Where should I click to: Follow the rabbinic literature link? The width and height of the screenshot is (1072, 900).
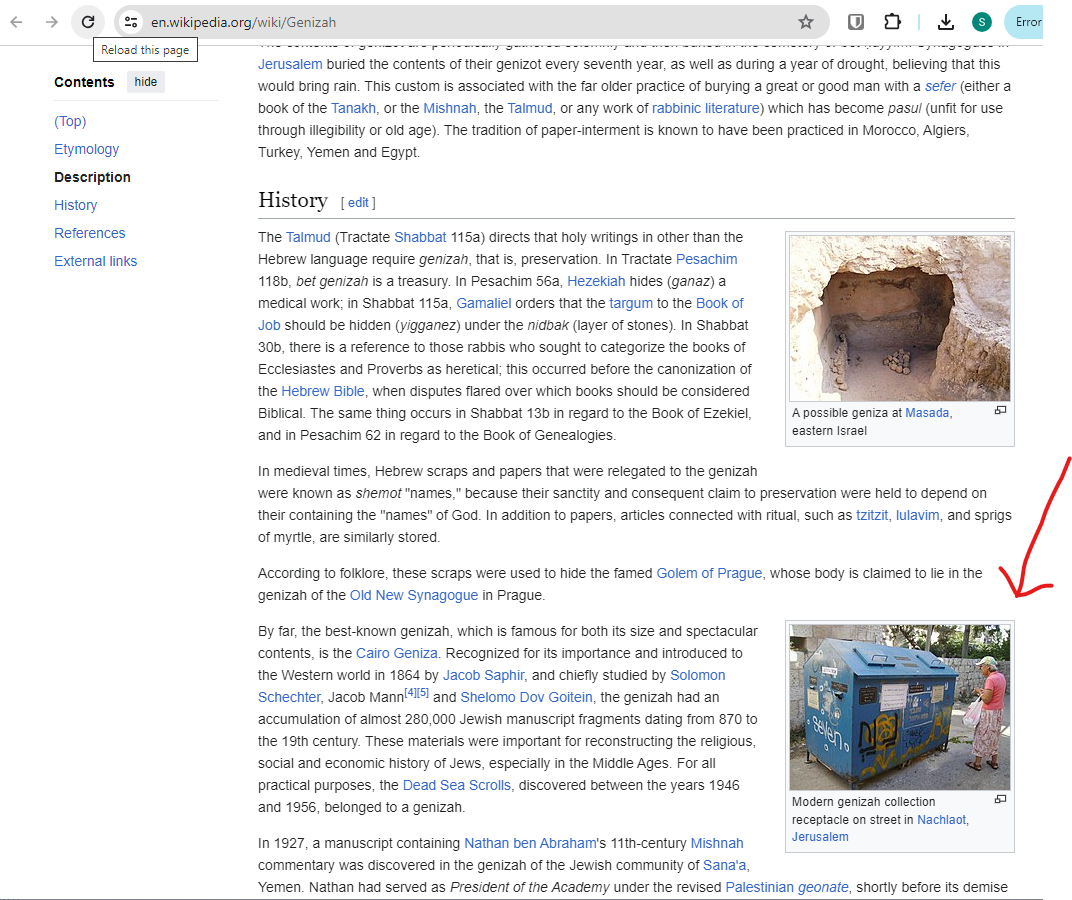pos(706,108)
